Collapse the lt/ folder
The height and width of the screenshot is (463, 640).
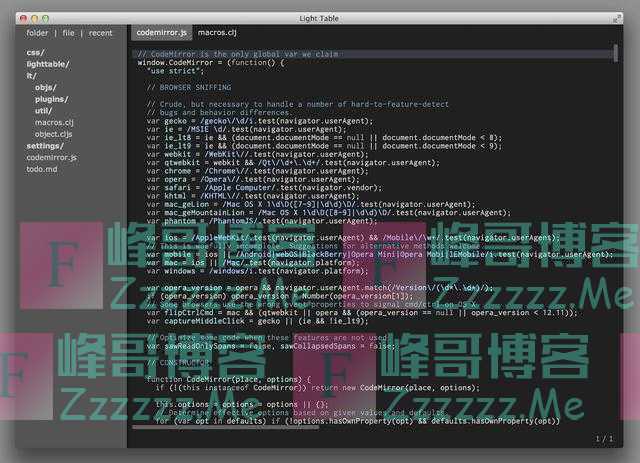(31, 75)
